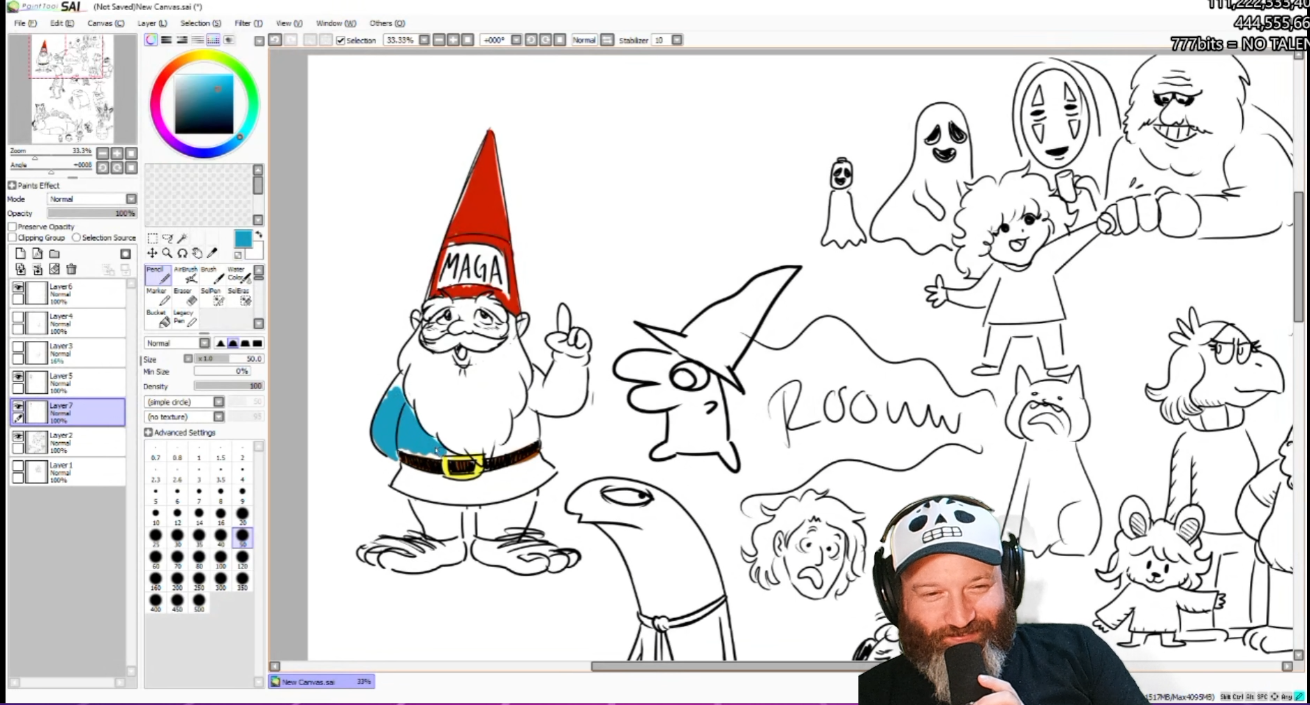Enable Preserve Opacity checkbox
The width and height of the screenshot is (1310, 705).
pos(13,227)
